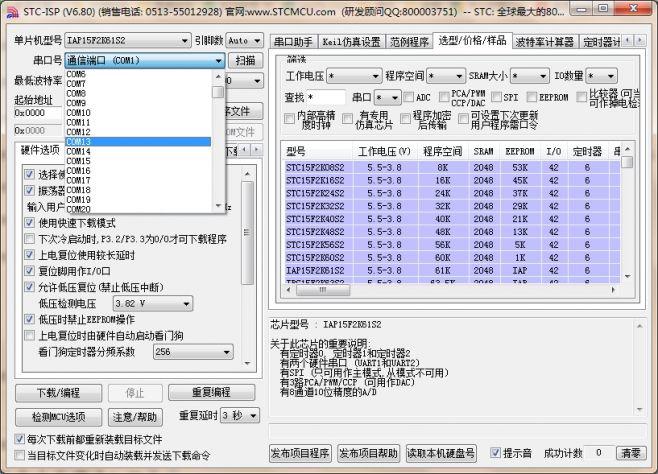Open the 引脚数 Auto dropdown
This screenshot has height=474, width=658.
pos(245,41)
